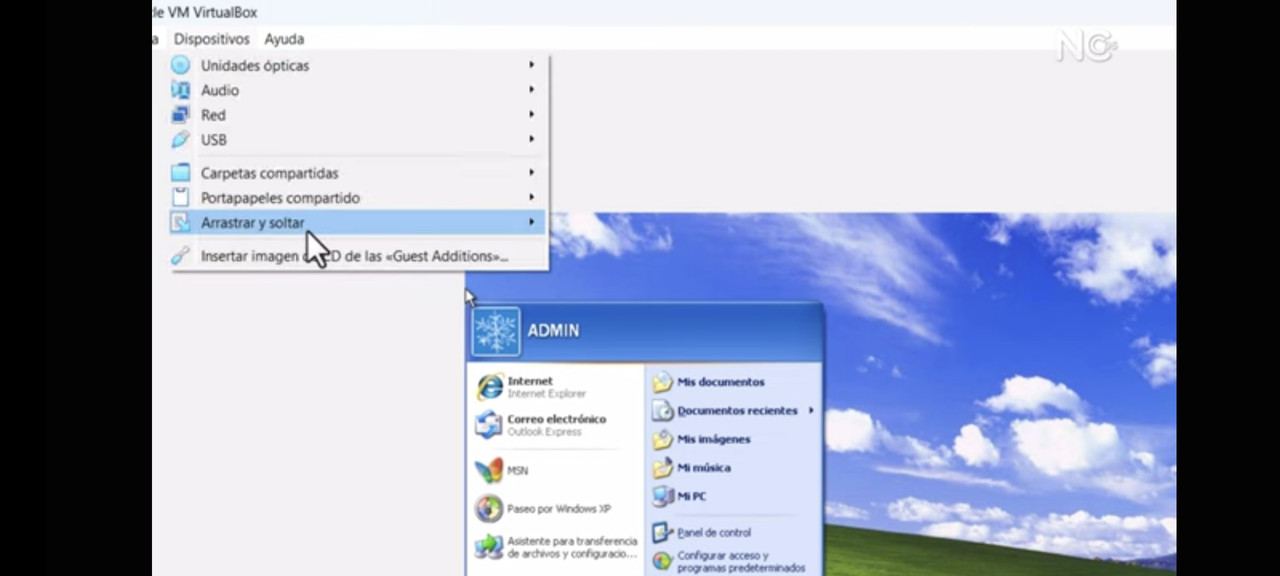Viewport: 1280px width, 576px height.
Task: Click the Mis imágenes folder icon
Action: coord(662,439)
